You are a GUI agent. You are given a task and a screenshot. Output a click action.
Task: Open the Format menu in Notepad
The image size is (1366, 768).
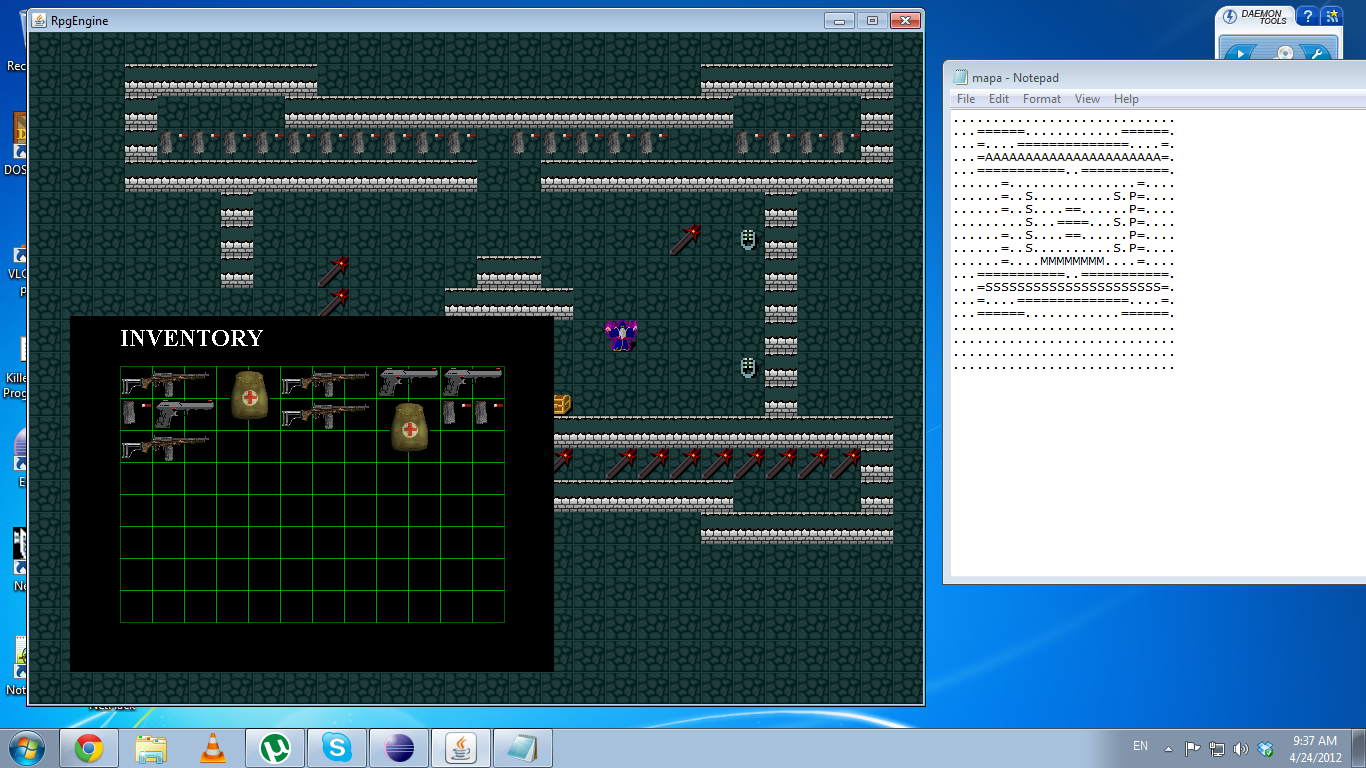1042,99
